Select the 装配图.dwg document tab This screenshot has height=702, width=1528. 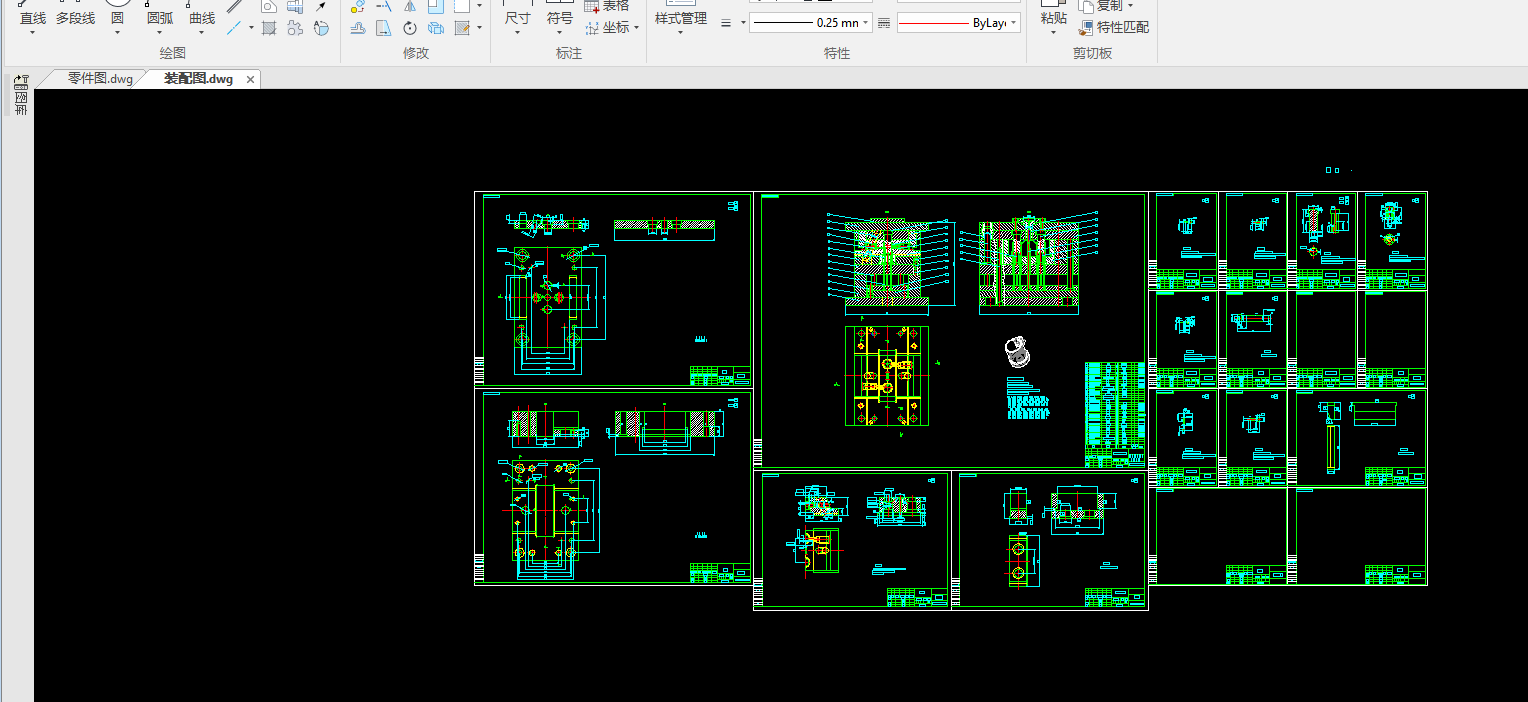198,79
